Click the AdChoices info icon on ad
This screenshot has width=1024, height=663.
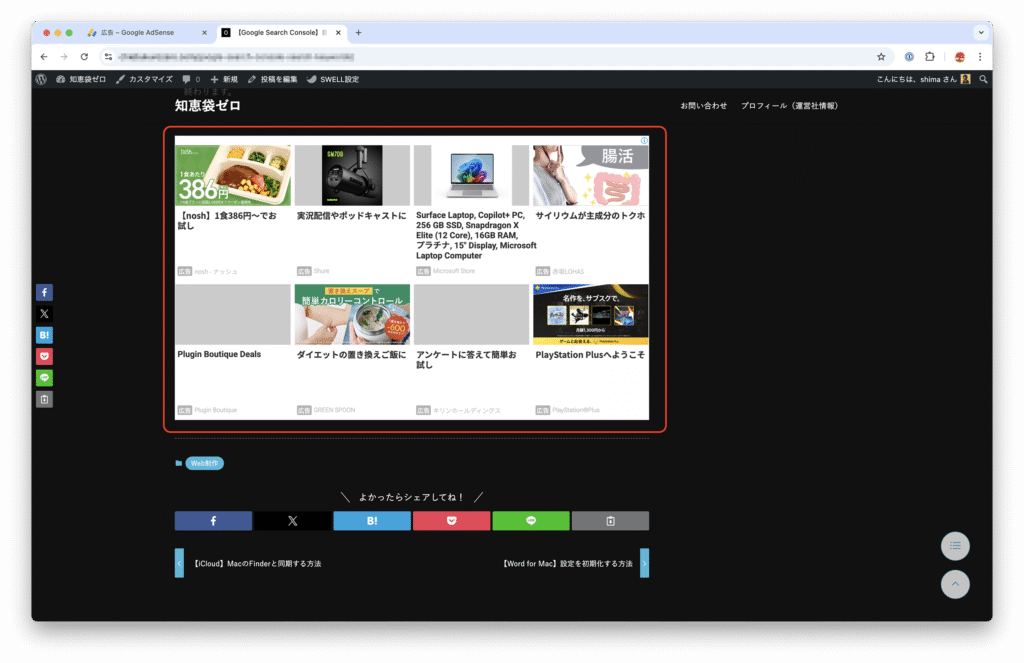644,140
